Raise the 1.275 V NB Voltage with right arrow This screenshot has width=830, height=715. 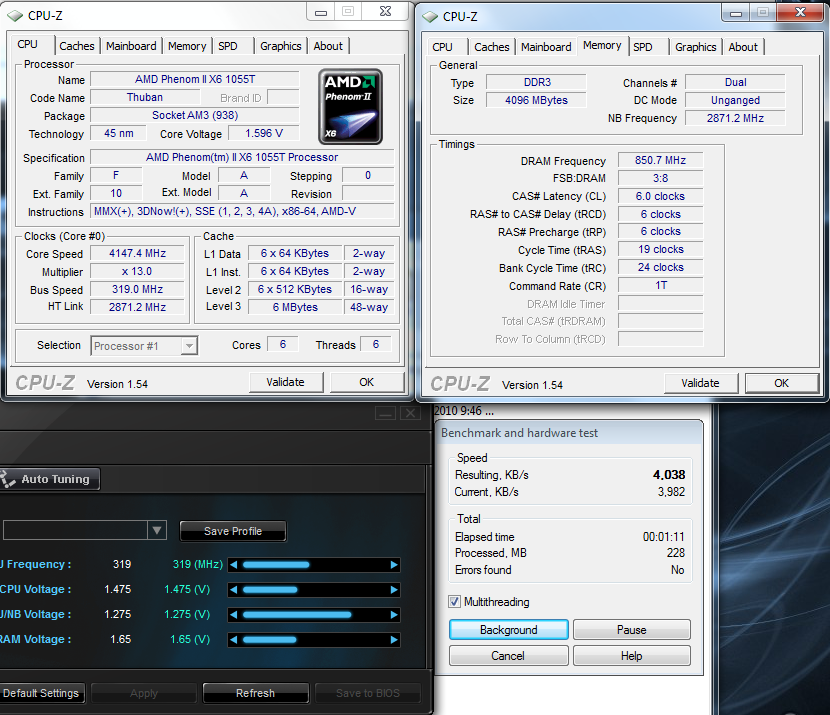pos(394,614)
